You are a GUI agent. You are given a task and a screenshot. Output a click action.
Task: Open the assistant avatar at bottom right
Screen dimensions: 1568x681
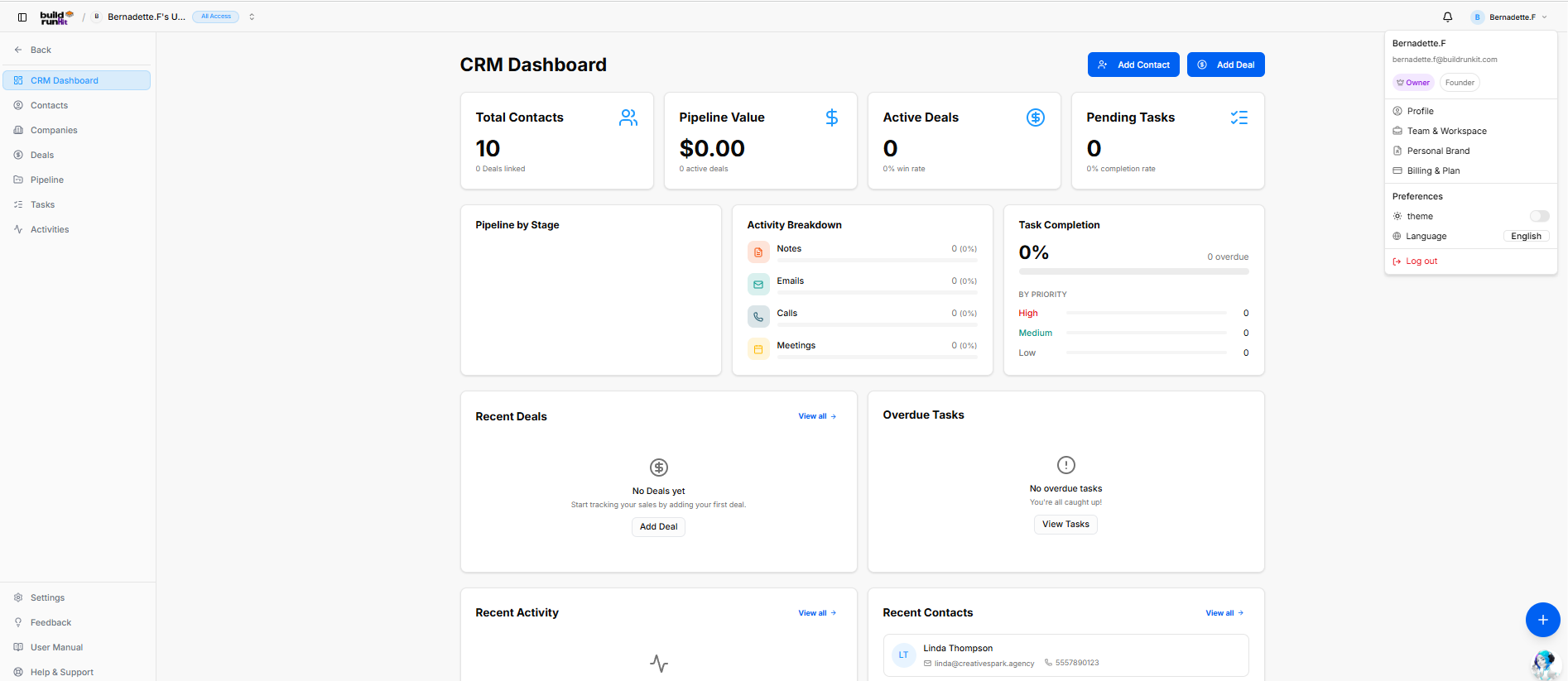[1545, 664]
